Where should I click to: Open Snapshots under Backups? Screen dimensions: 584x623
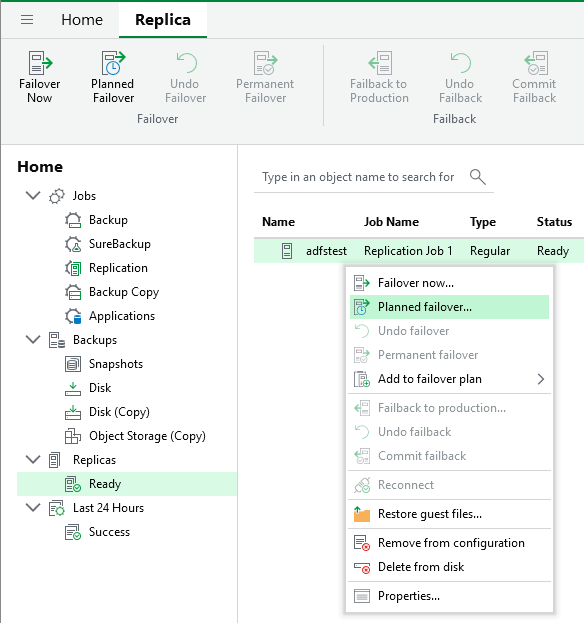tap(116, 364)
